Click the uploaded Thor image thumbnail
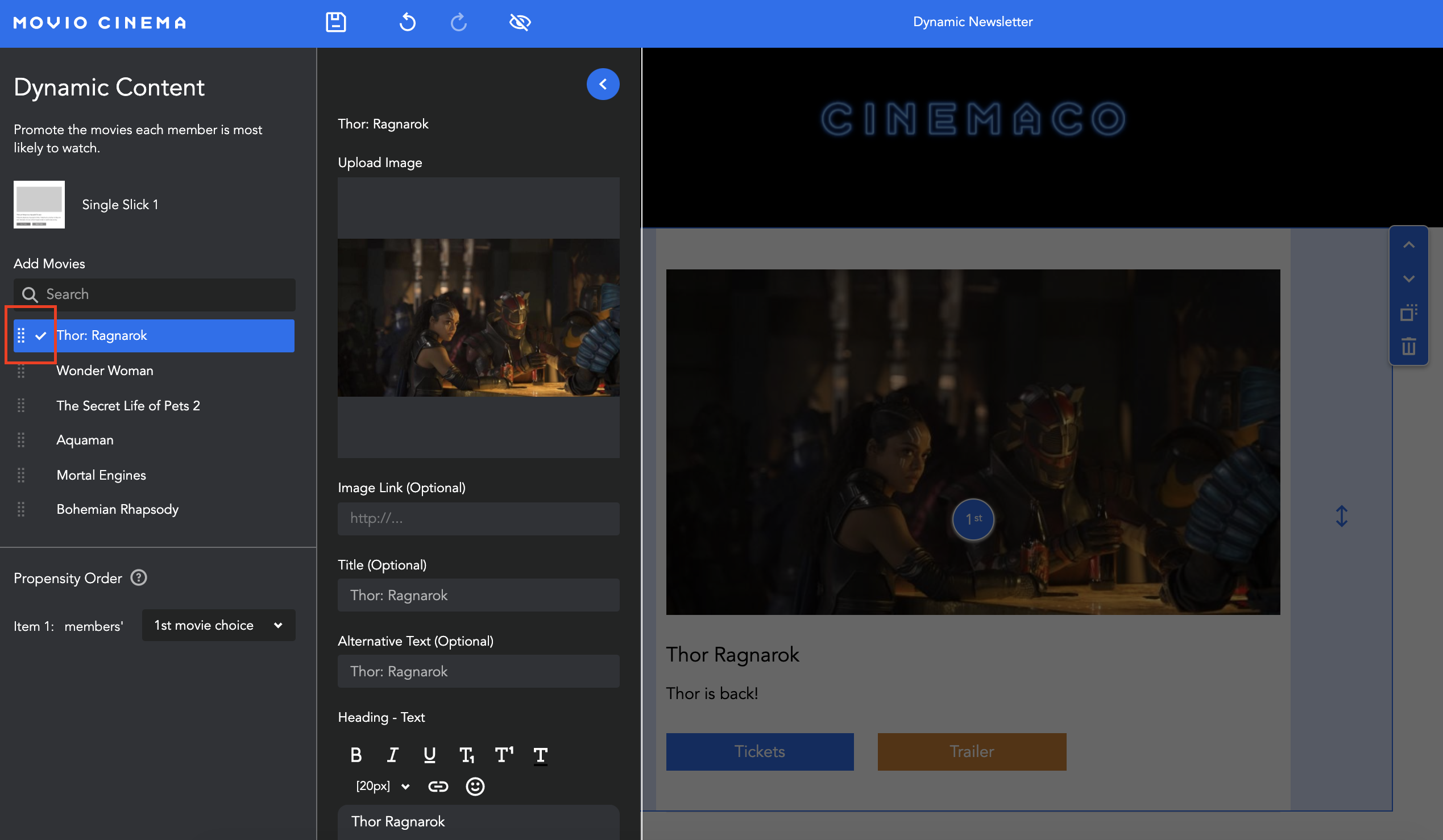1443x840 pixels. click(x=479, y=318)
